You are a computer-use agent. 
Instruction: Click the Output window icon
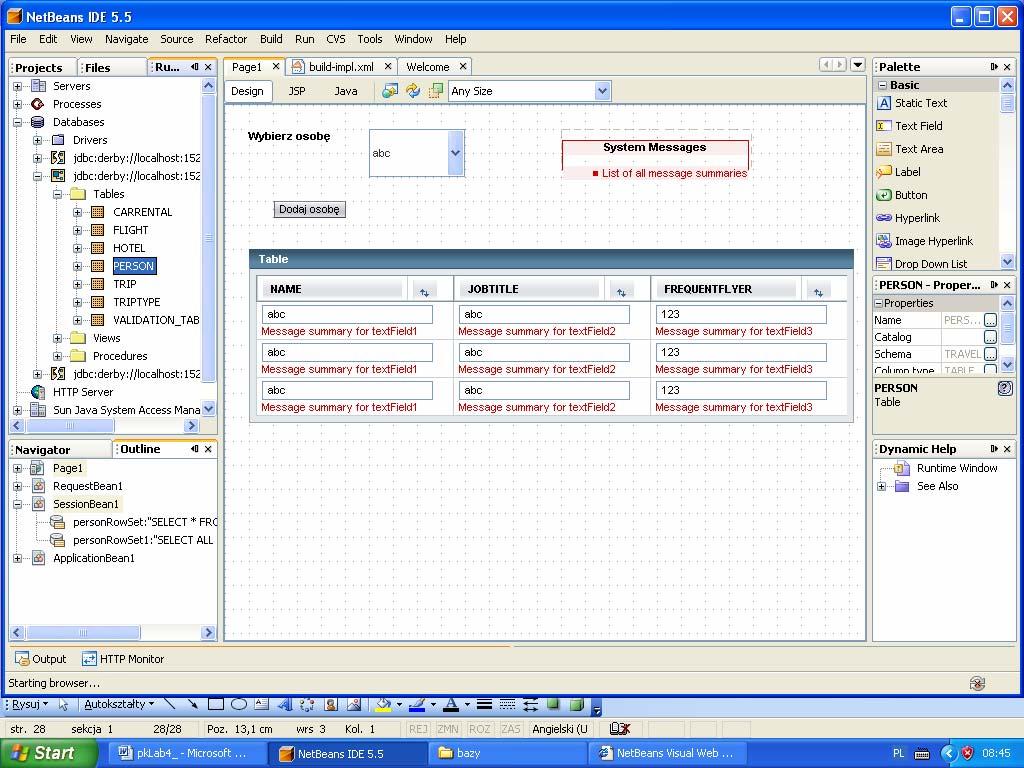point(22,659)
